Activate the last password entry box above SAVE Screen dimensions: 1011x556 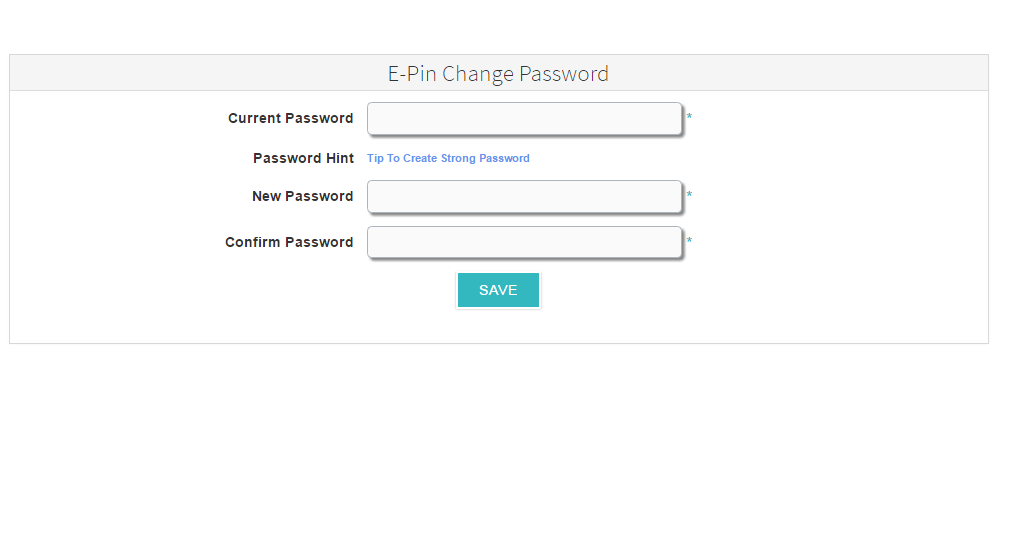pyautogui.click(x=524, y=242)
